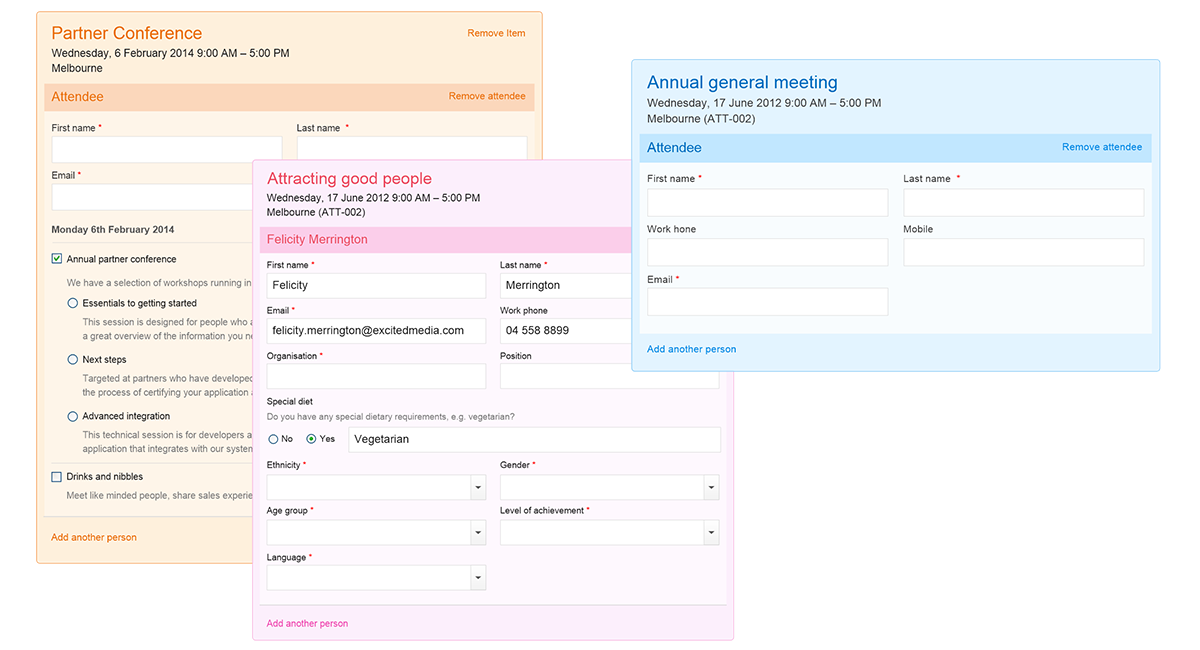Click Felicity's email address field
1200x650 pixels.
point(376,330)
